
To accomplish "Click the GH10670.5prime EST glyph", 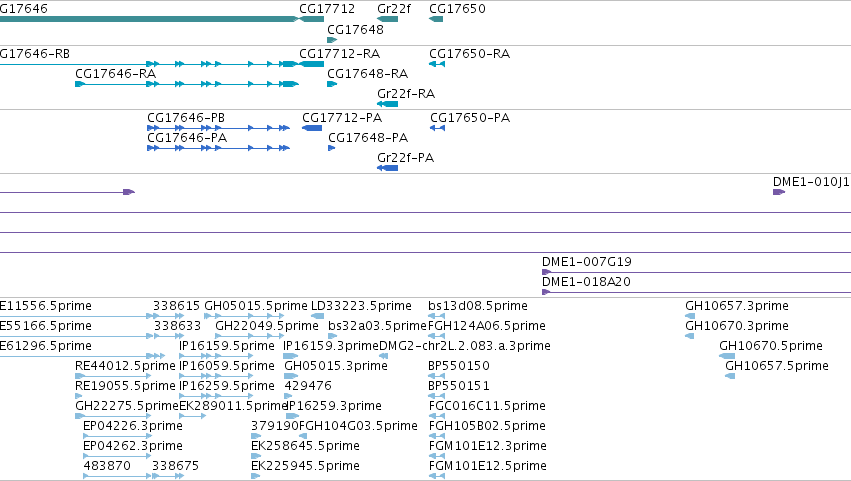I will click(727, 356).
